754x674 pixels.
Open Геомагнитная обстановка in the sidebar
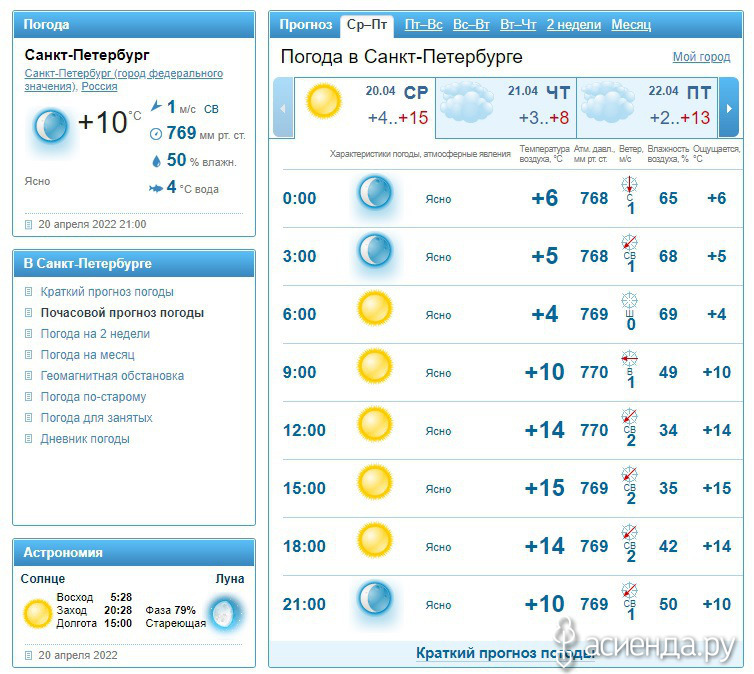point(112,375)
